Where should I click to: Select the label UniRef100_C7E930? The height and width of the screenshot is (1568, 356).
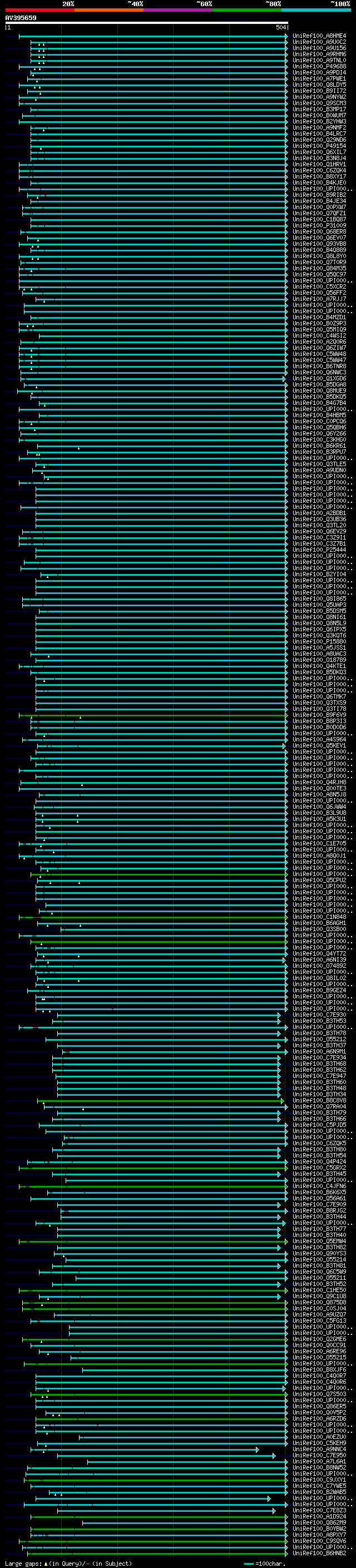319,1015
